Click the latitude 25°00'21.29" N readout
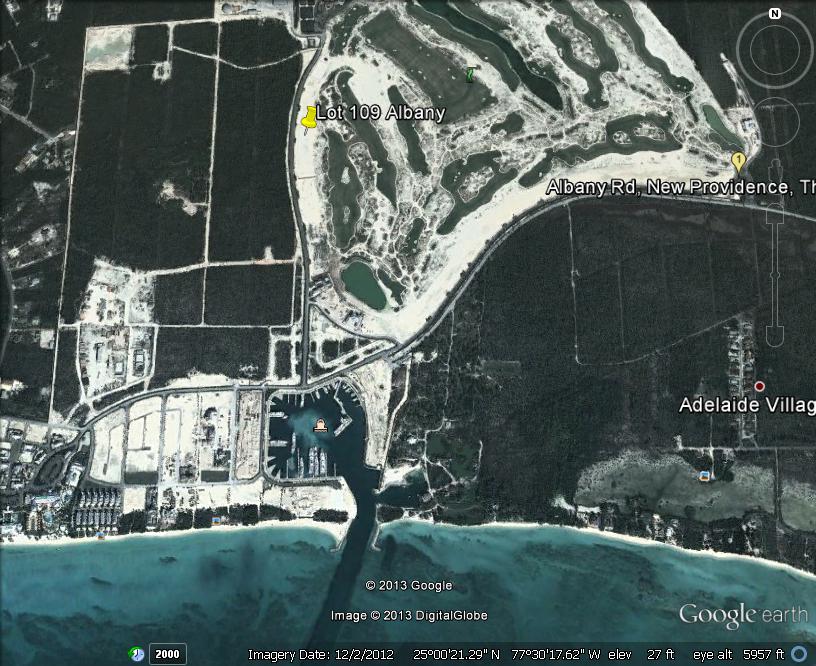The width and height of the screenshot is (816, 666). coord(456,655)
